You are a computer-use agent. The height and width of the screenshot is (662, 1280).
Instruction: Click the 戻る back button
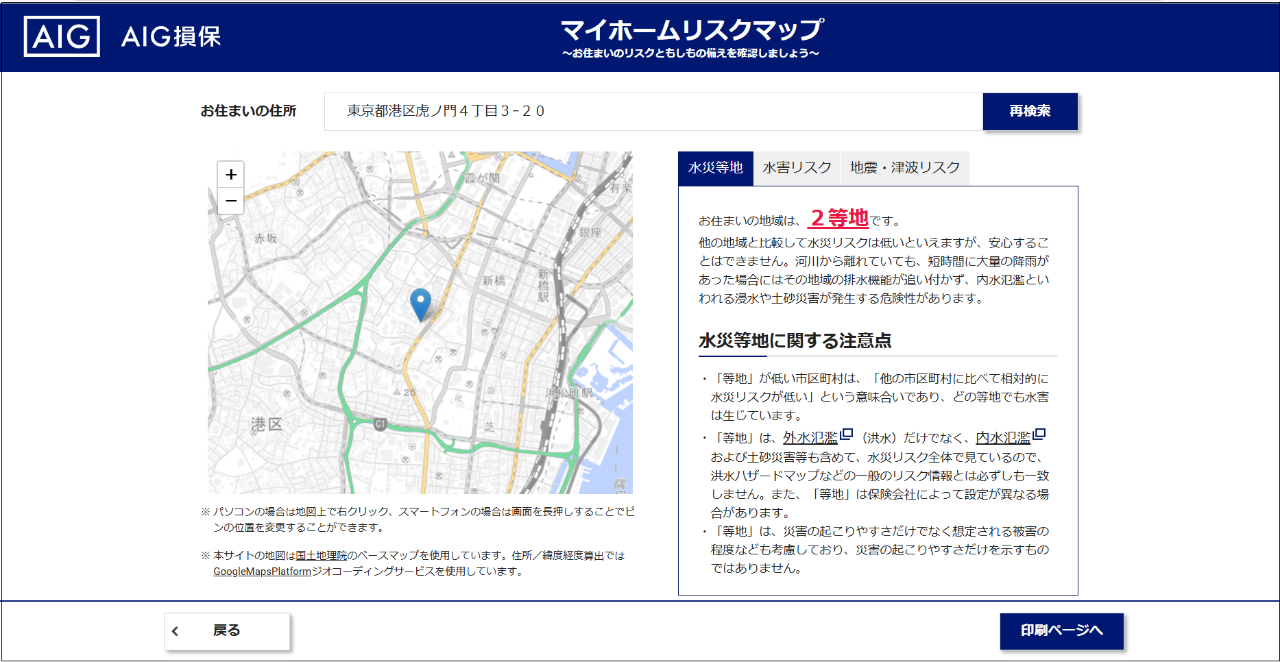(x=227, y=631)
